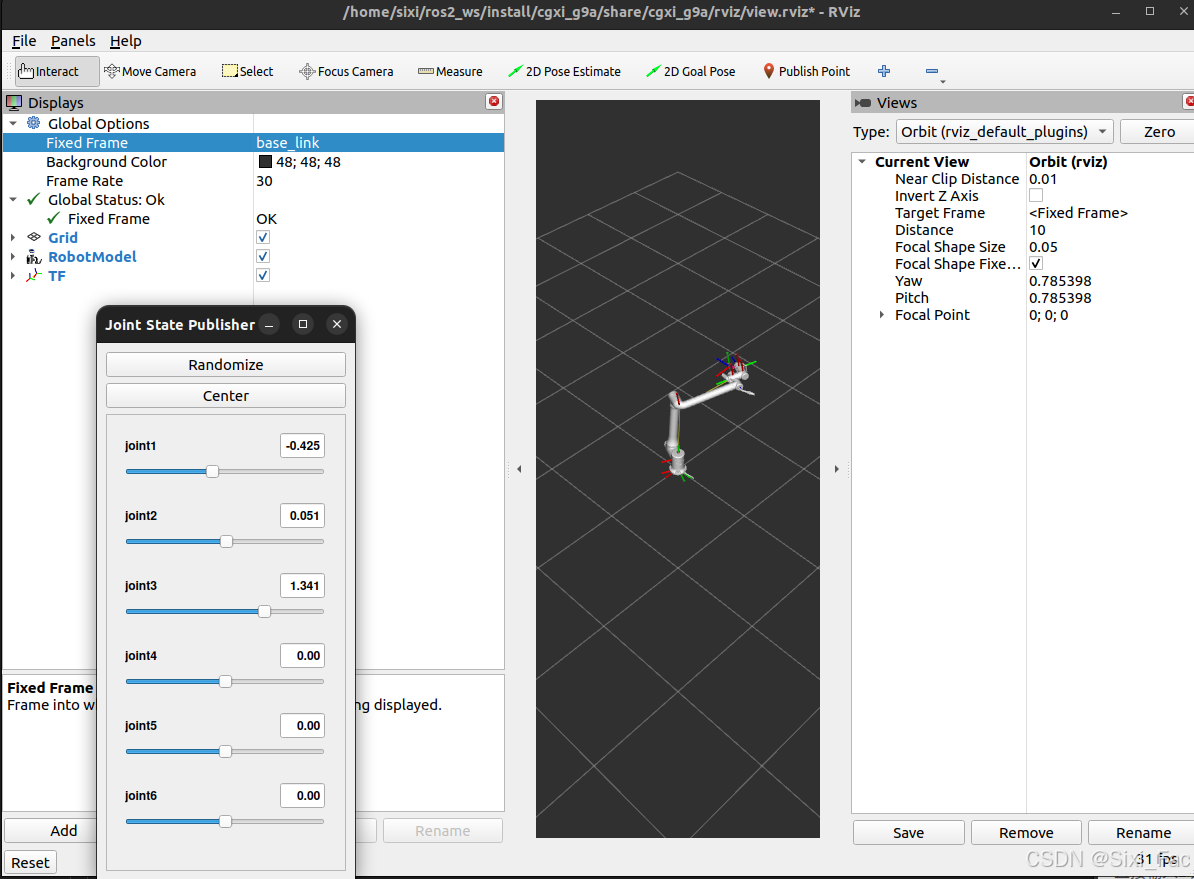Viewport: 1194px width, 879px height.
Task: Toggle the Grid display checkbox
Action: coord(263,238)
